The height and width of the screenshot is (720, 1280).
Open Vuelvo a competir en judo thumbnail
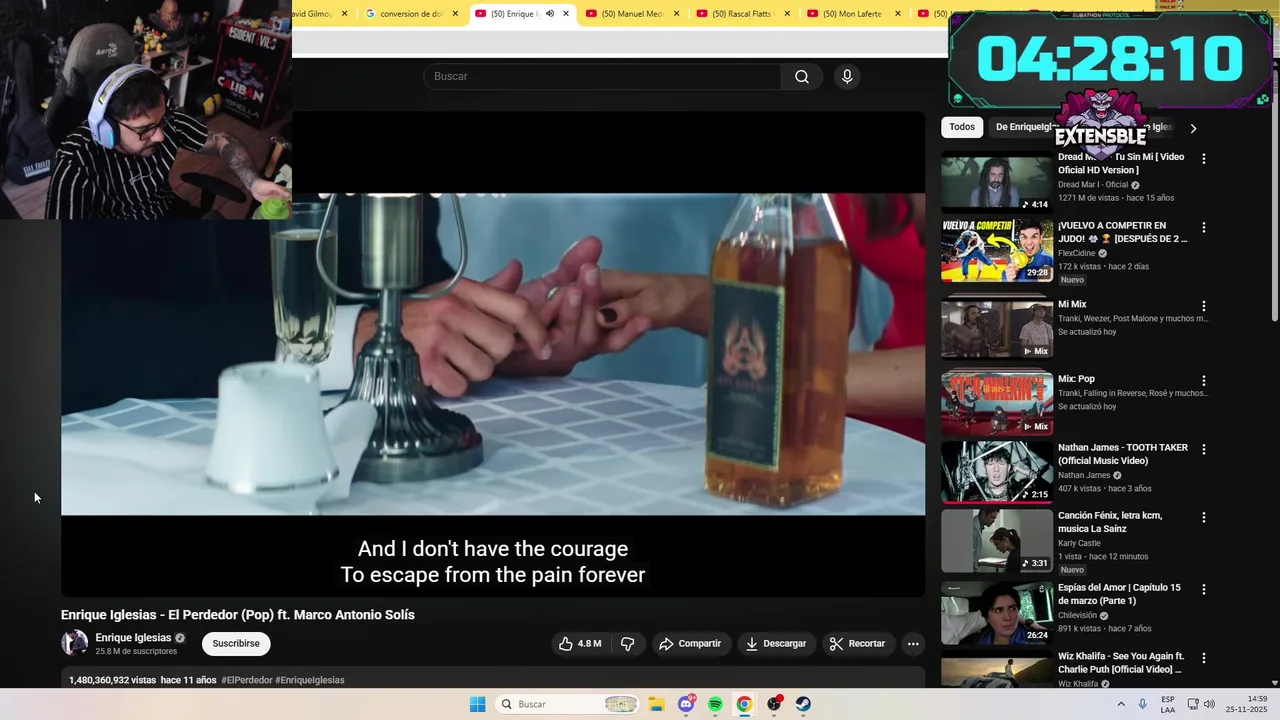997,250
